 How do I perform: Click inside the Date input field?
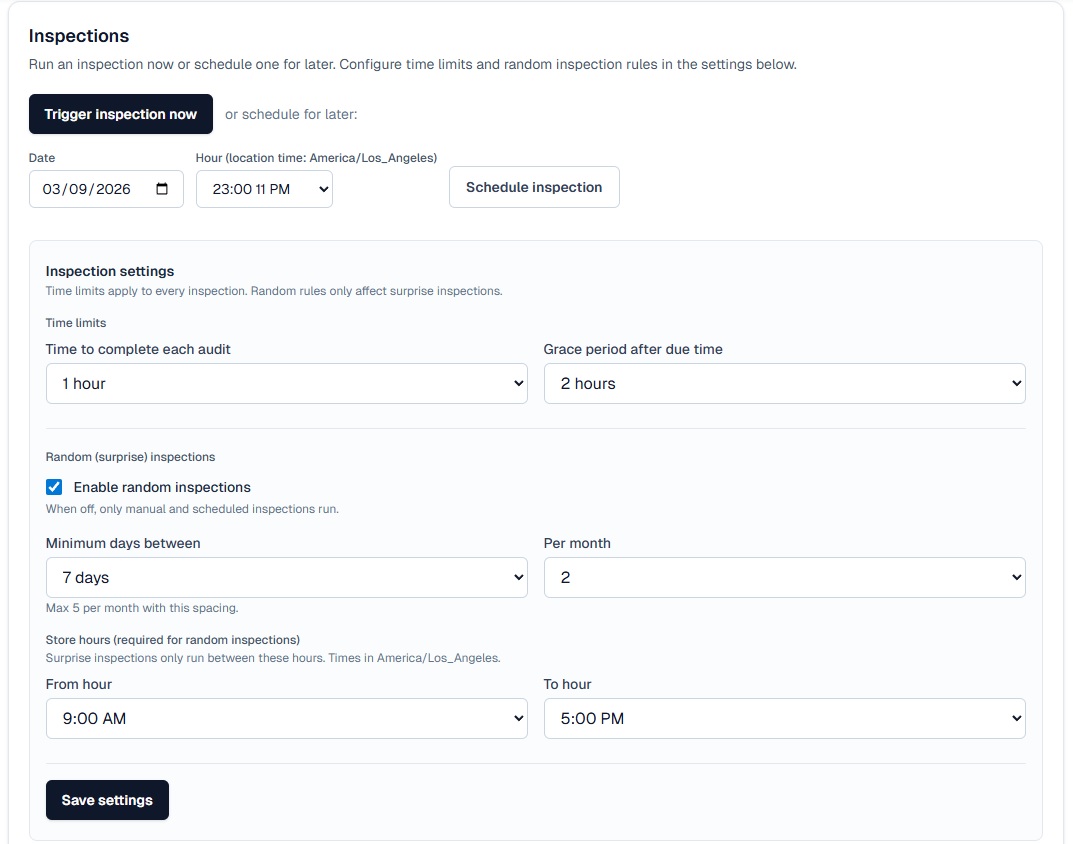coord(90,187)
